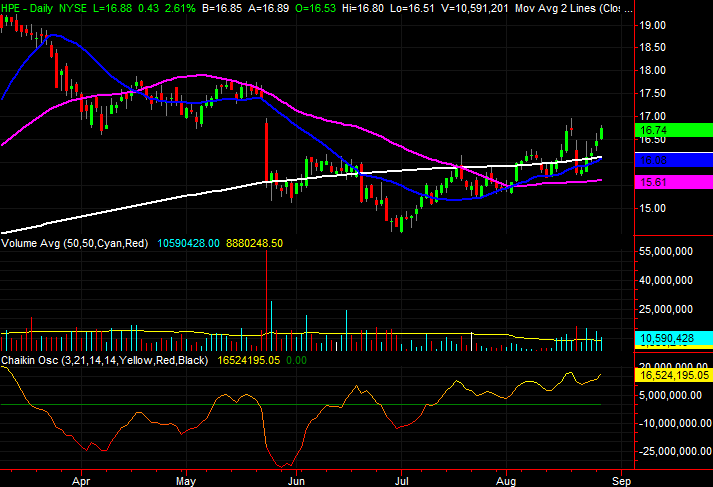This screenshot has width=713, height=487.
Task: Click the 40,000,000 volume axis label
Action: (x=666, y=281)
